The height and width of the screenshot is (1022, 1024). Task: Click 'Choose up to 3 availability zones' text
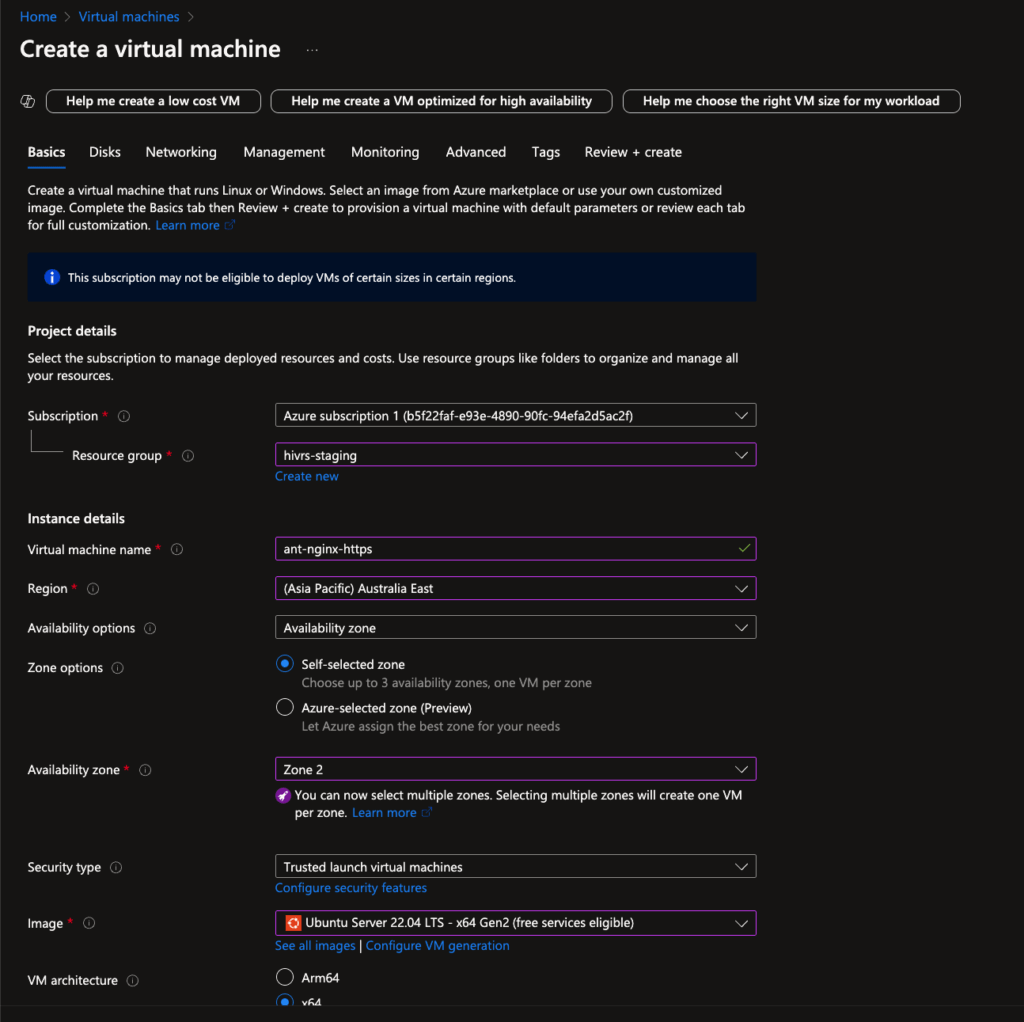click(x=446, y=683)
